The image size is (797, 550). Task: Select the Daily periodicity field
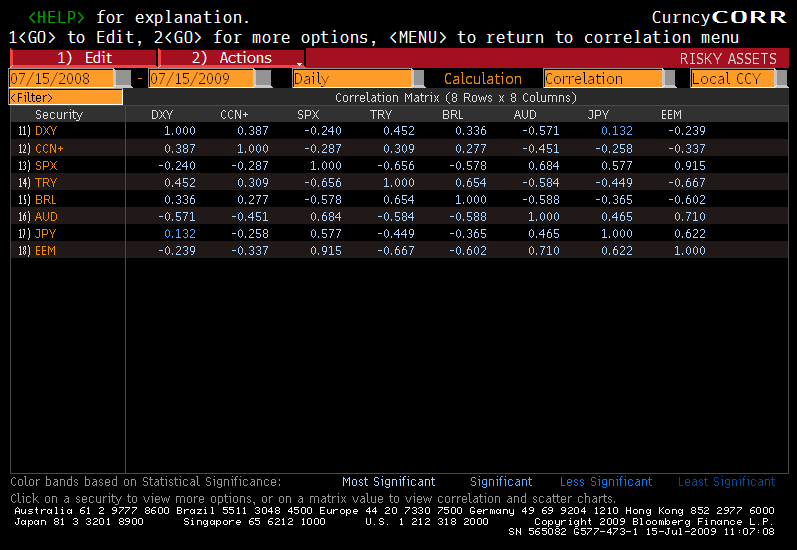coord(352,79)
